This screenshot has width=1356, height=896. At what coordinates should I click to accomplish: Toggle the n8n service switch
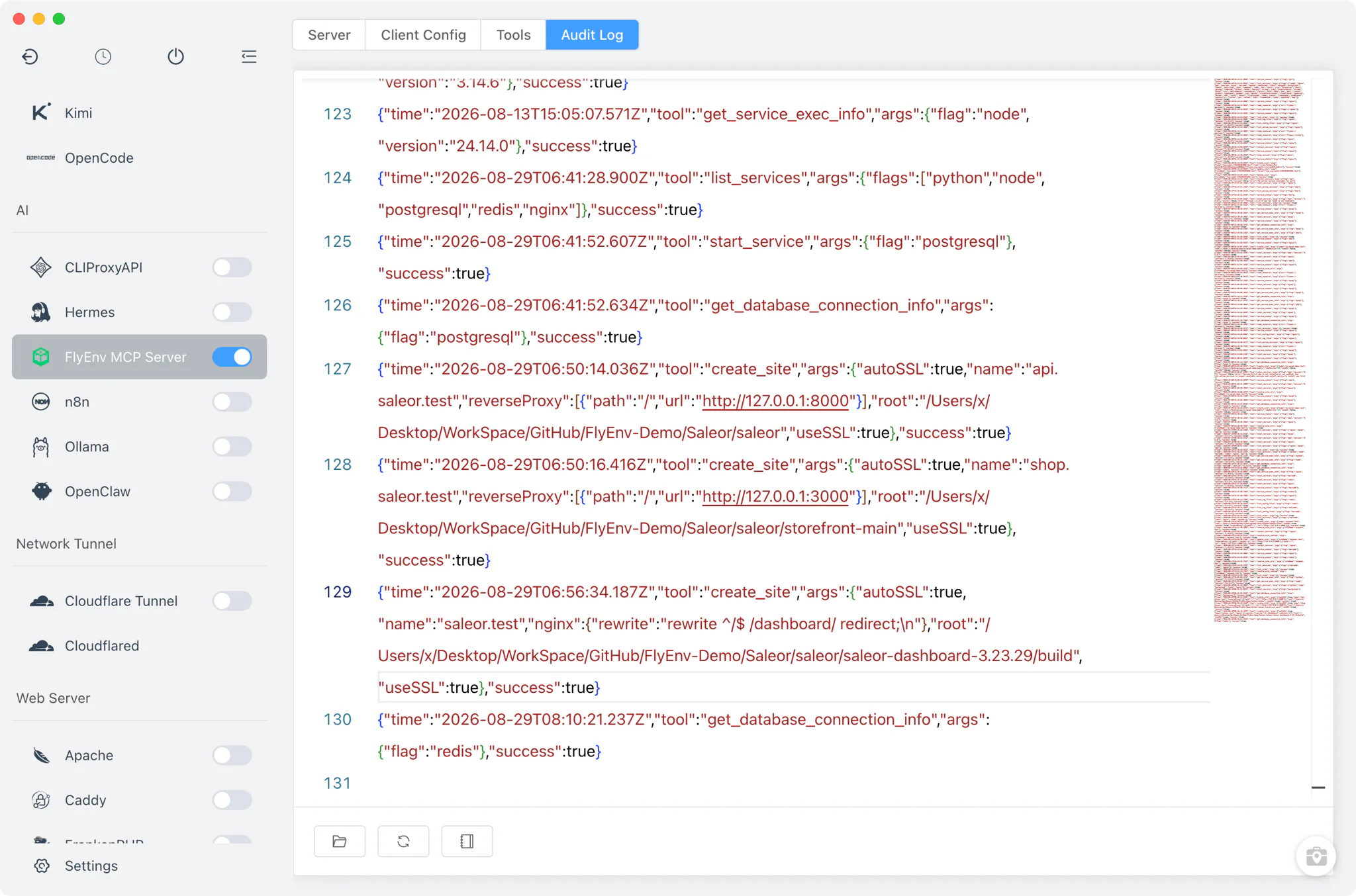point(232,402)
